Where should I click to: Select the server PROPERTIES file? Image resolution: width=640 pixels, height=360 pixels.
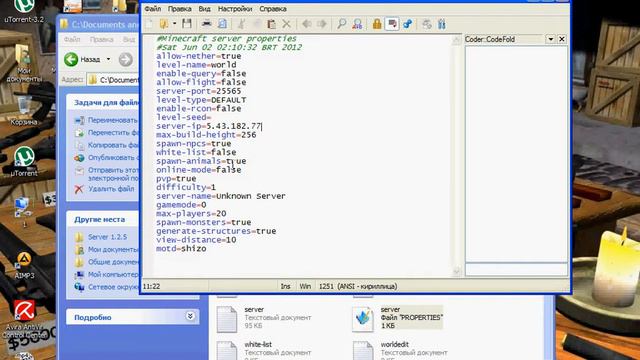pyautogui.click(x=398, y=318)
